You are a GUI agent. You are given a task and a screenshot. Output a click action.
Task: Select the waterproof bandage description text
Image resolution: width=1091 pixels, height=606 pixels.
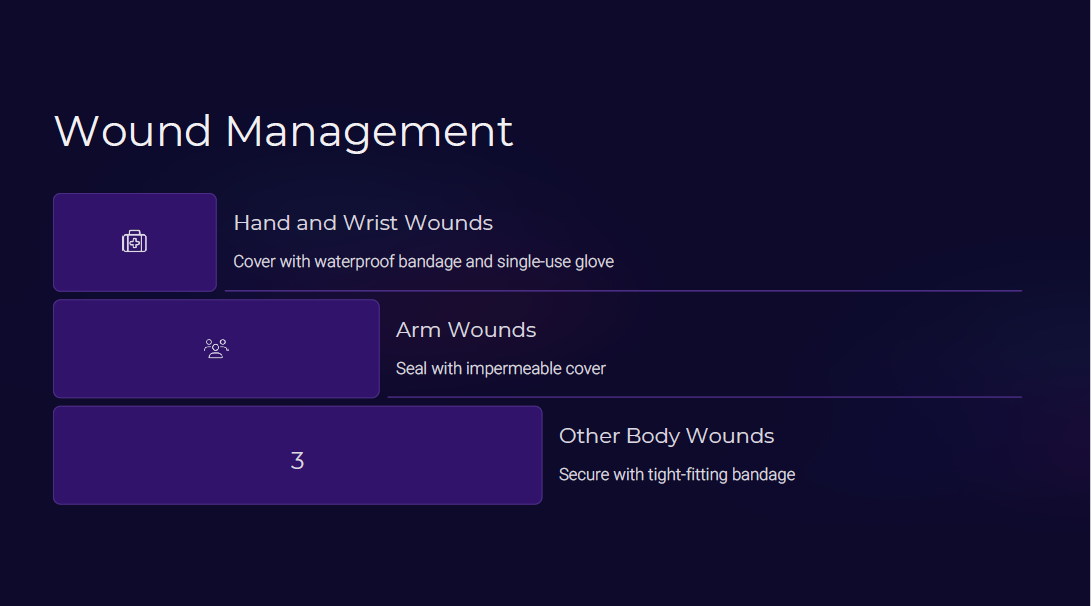(424, 262)
